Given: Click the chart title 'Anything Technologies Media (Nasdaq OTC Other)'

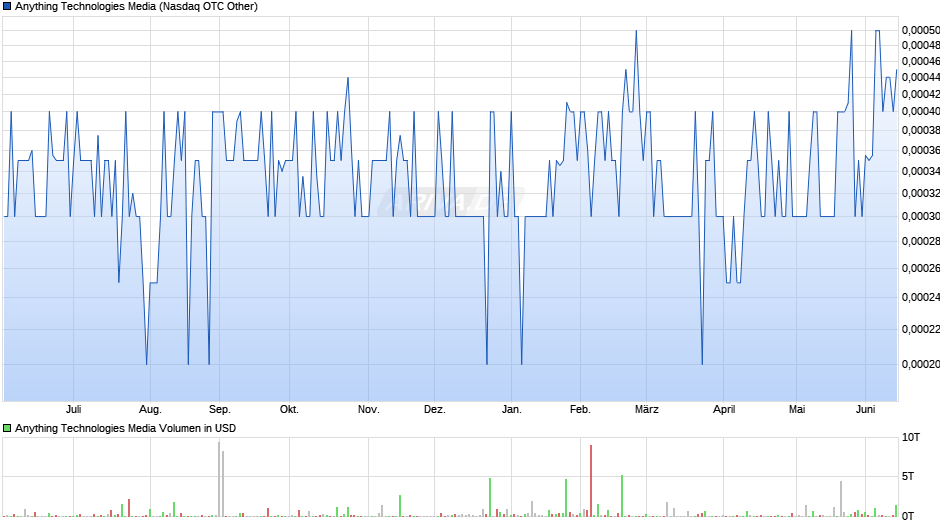Looking at the screenshot, I should pos(136,7).
